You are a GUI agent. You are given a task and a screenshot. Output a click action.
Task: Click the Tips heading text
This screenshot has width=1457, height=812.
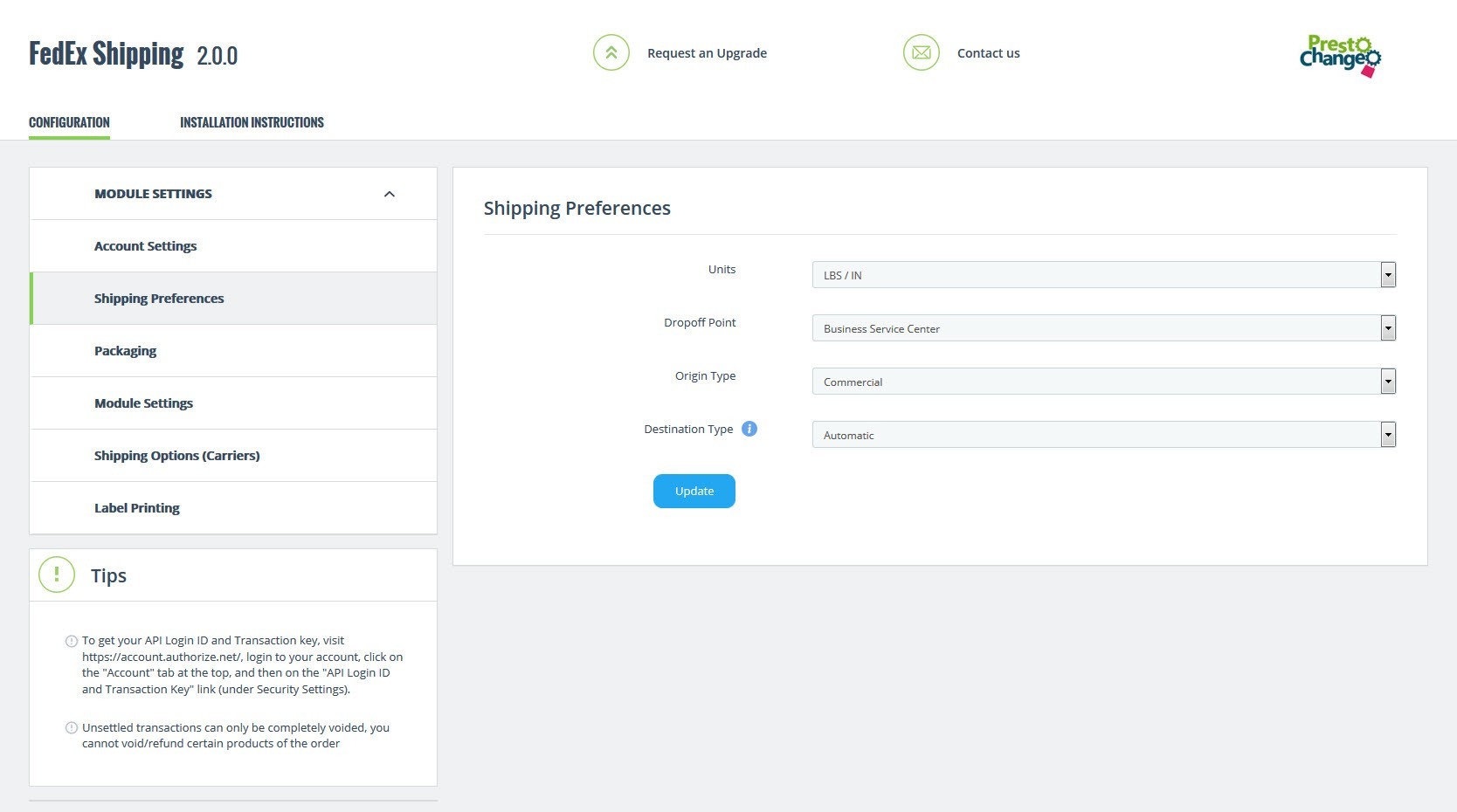pos(108,575)
